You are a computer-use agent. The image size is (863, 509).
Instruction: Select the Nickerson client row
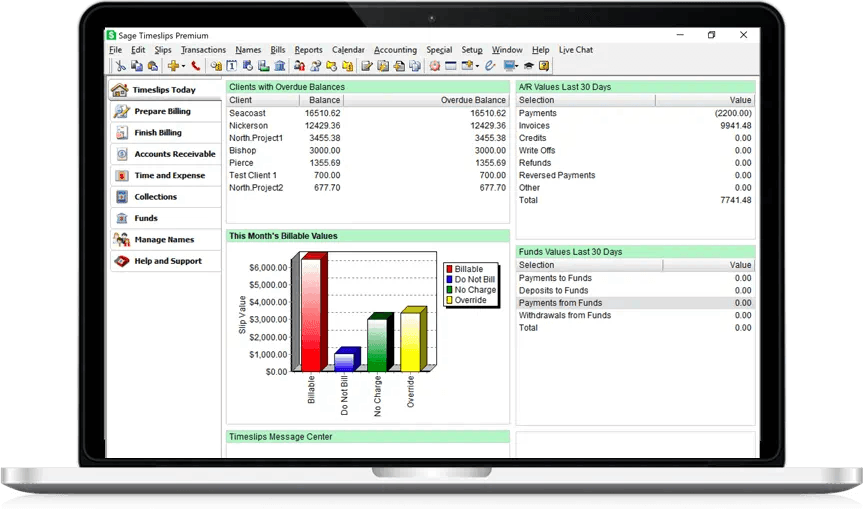point(368,125)
